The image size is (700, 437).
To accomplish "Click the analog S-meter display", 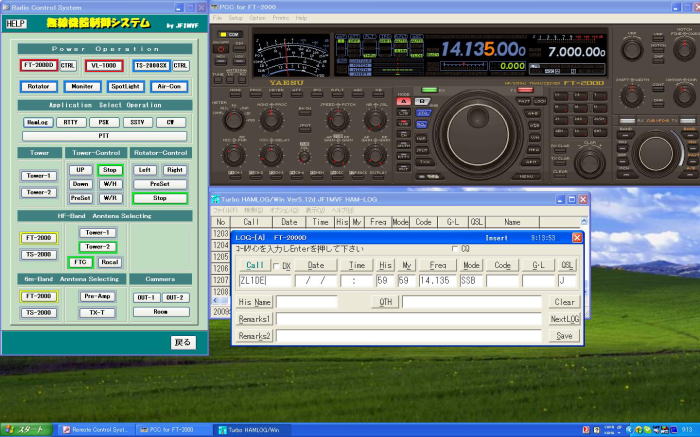I will [x=291, y=55].
